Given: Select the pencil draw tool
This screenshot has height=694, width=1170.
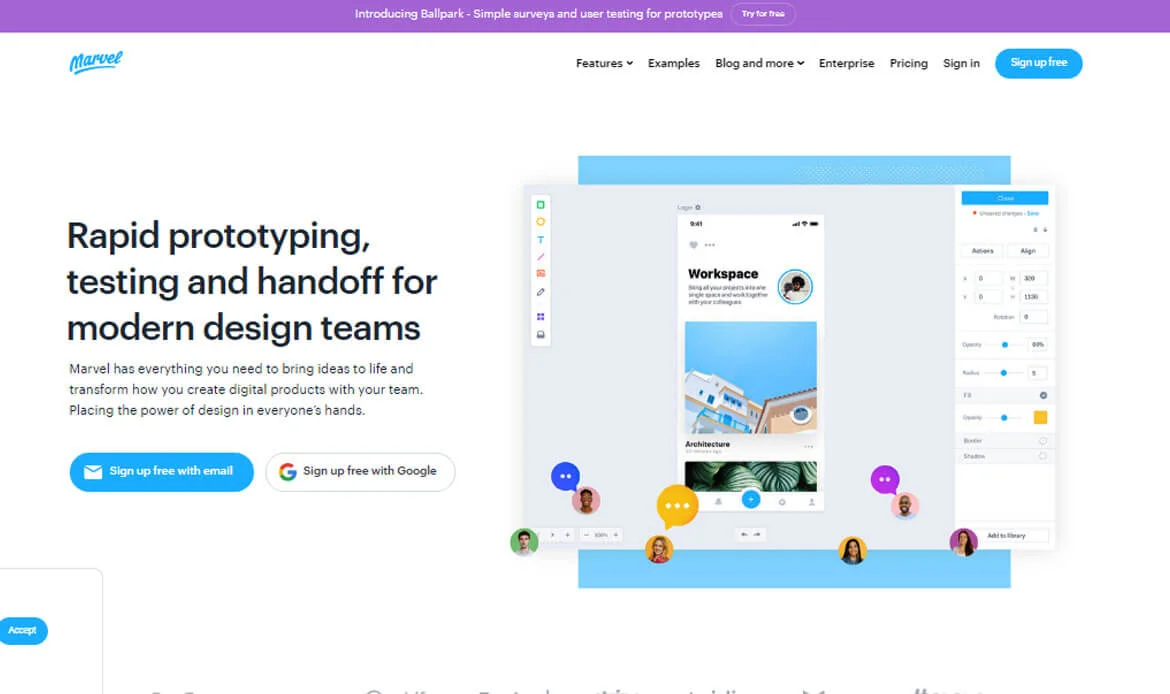Looking at the screenshot, I should (x=541, y=292).
